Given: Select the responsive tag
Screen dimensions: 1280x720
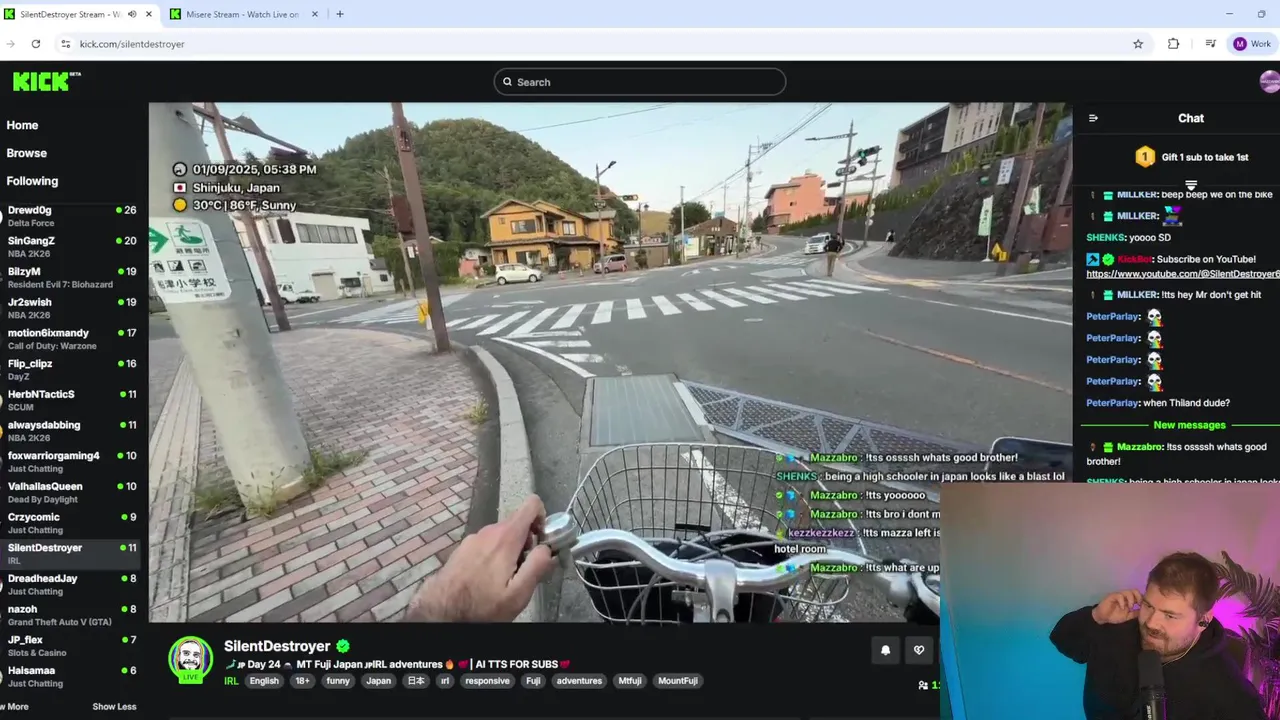Looking at the screenshot, I should pos(487,681).
